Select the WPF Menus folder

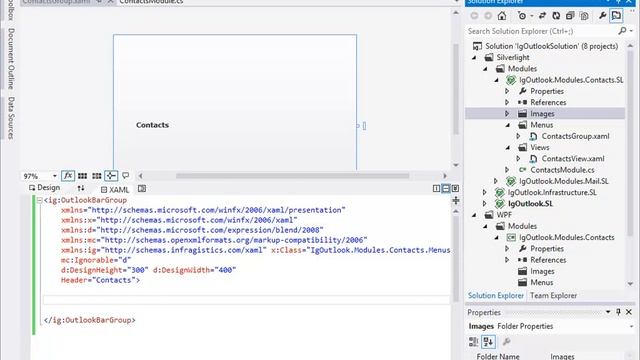542,282
